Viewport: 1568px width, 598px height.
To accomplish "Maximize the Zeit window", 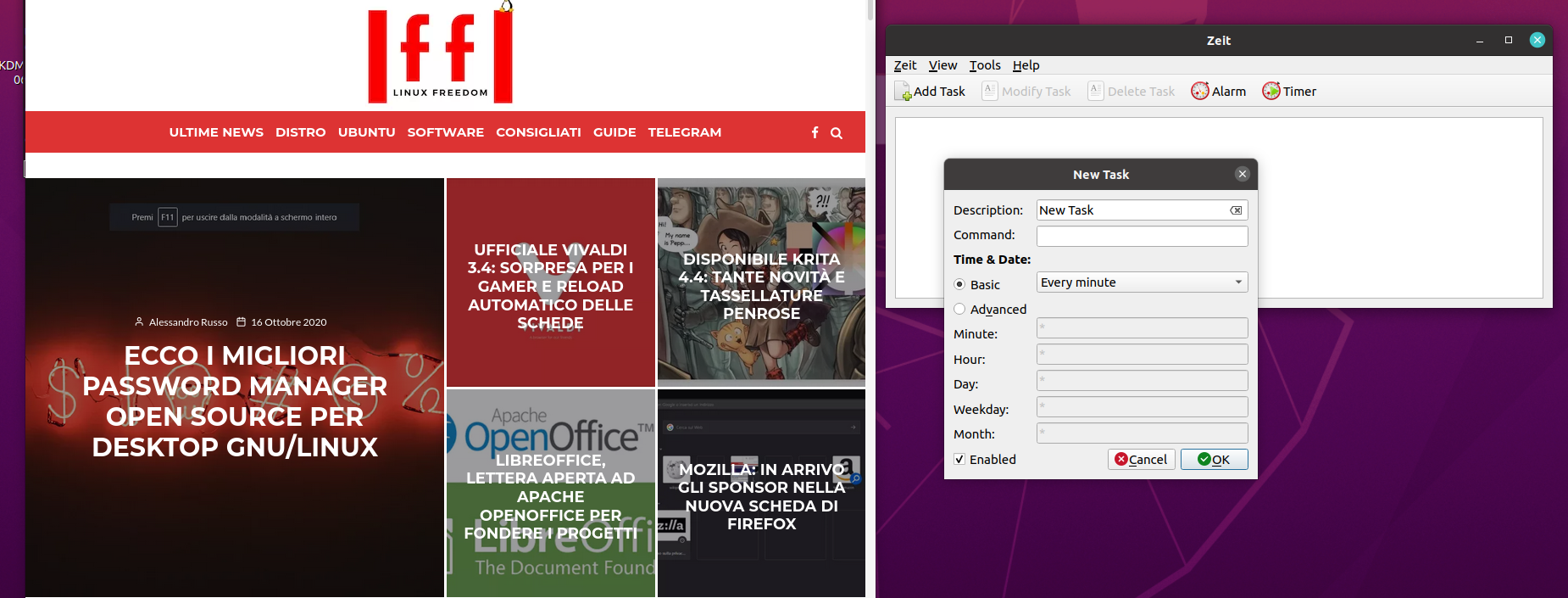I will point(1509,40).
